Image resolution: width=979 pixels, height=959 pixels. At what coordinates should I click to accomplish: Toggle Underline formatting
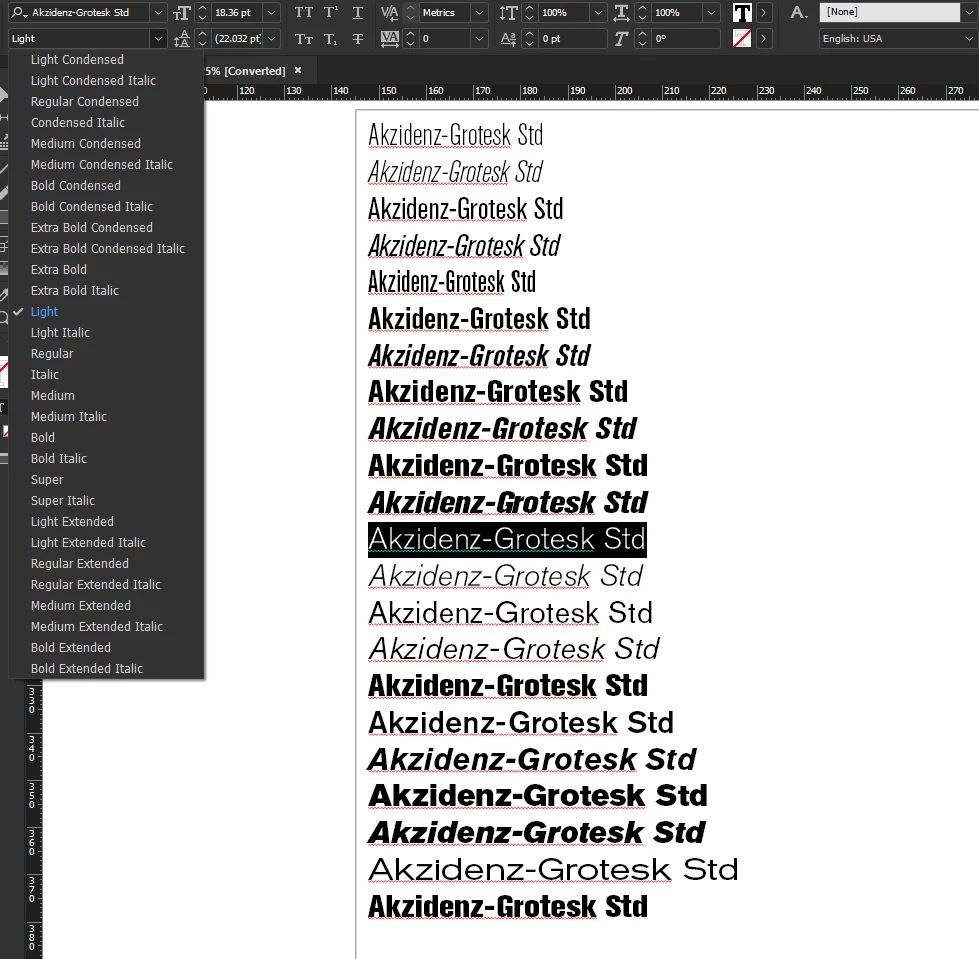coord(358,12)
